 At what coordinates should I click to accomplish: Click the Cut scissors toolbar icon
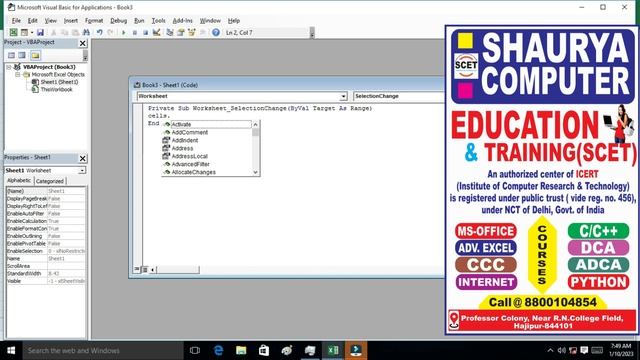pos(53,32)
